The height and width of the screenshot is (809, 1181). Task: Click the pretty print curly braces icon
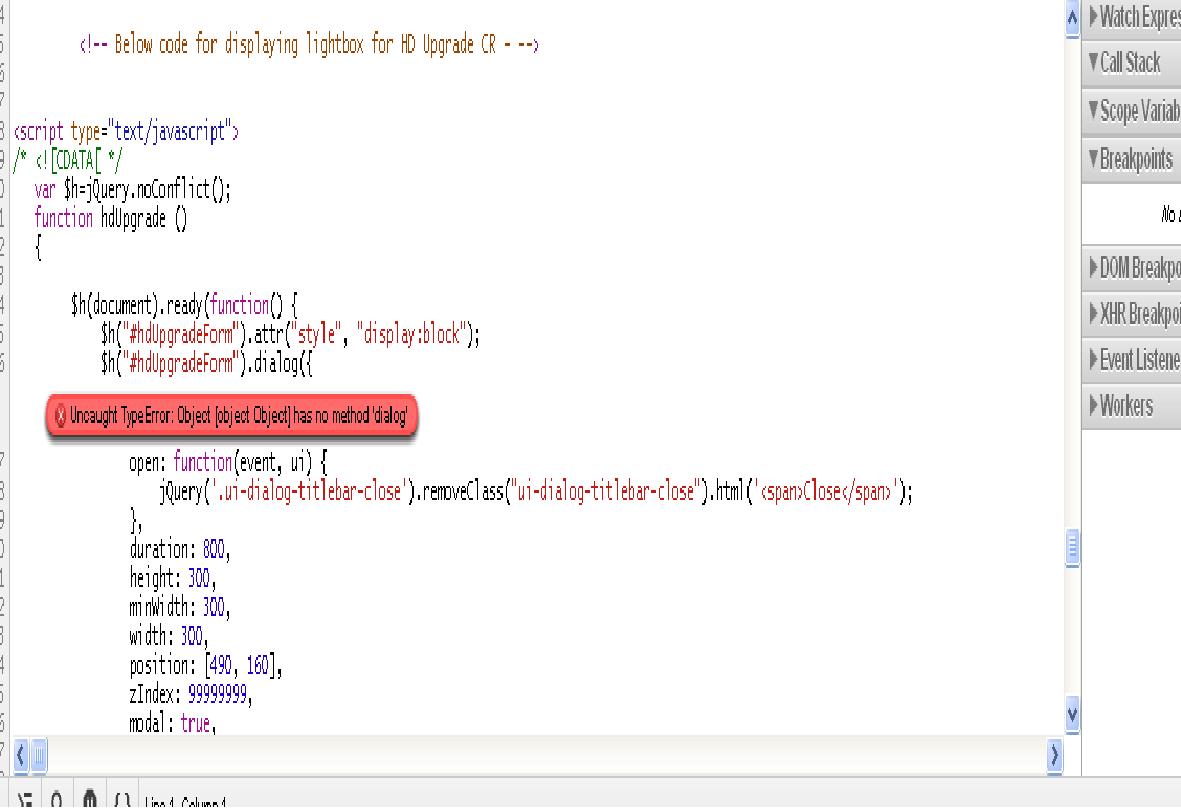coord(122,800)
